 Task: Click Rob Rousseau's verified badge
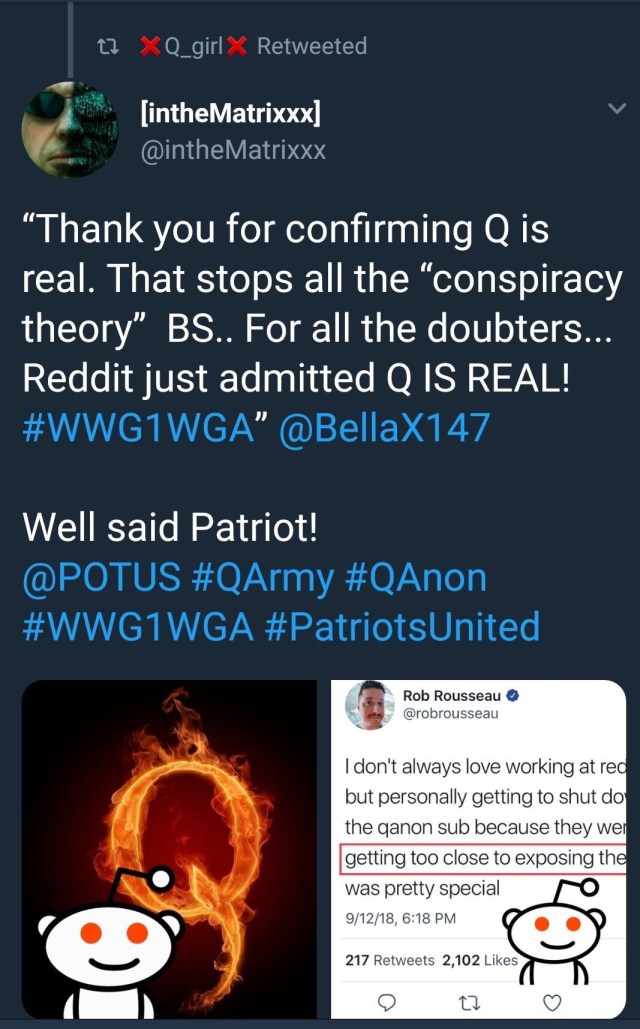tap(512, 696)
